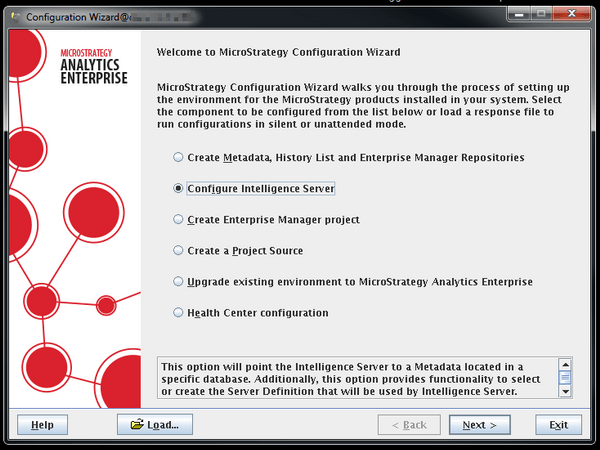Click the folder icon on Load button
600x450 pixels.
[137, 425]
